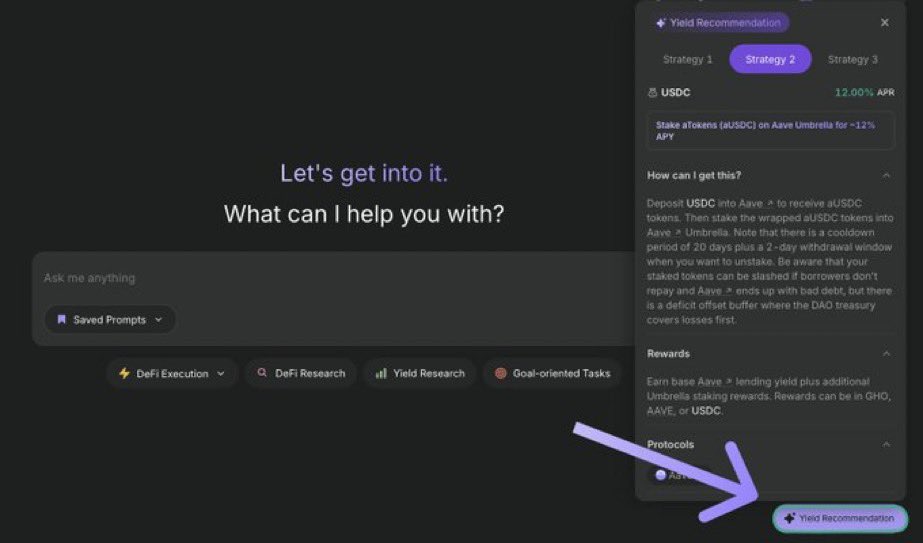Open the Strategy 3 tab
The image size is (923, 543).
pyautogui.click(x=852, y=59)
